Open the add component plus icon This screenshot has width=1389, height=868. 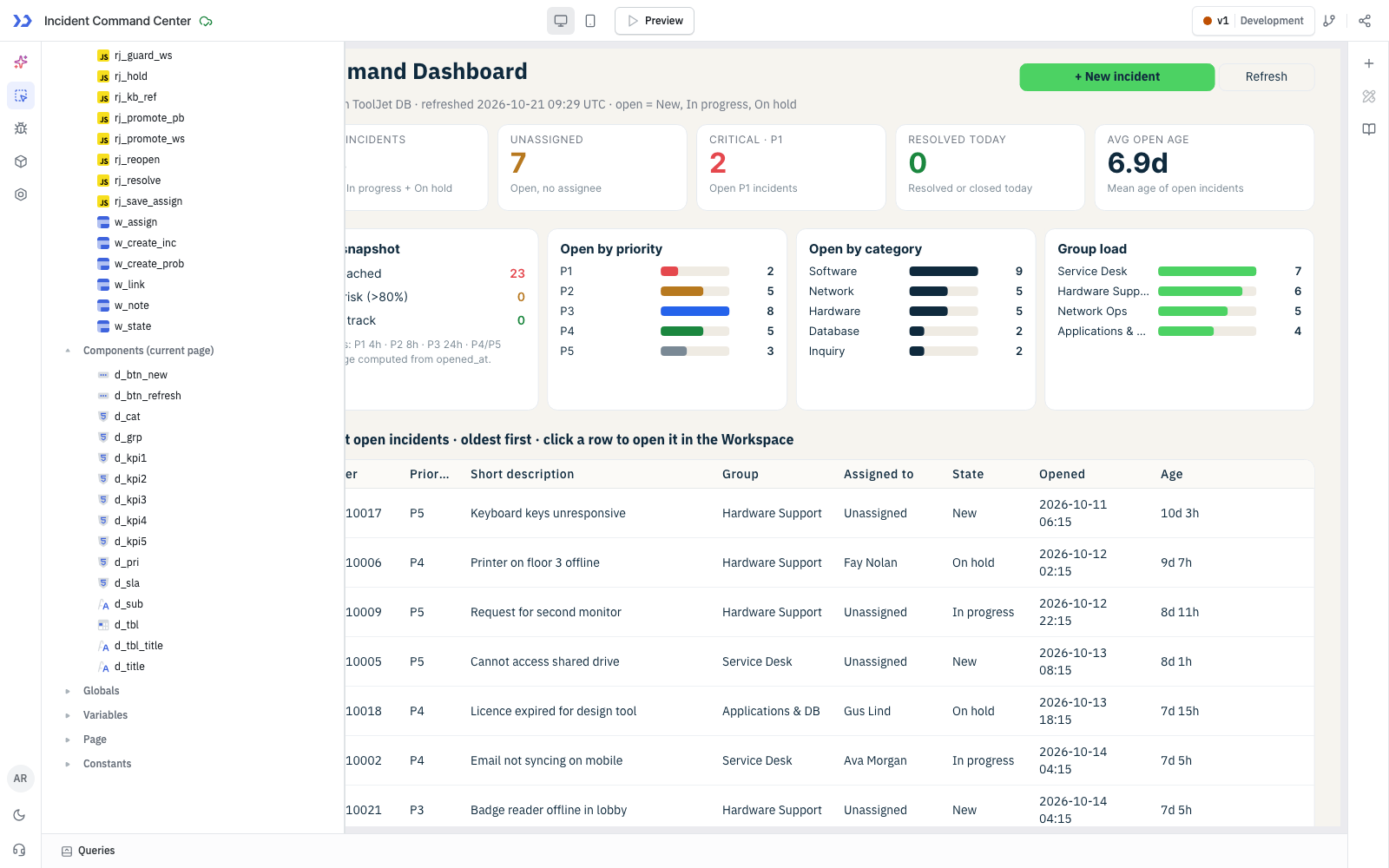(x=1369, y=63)
